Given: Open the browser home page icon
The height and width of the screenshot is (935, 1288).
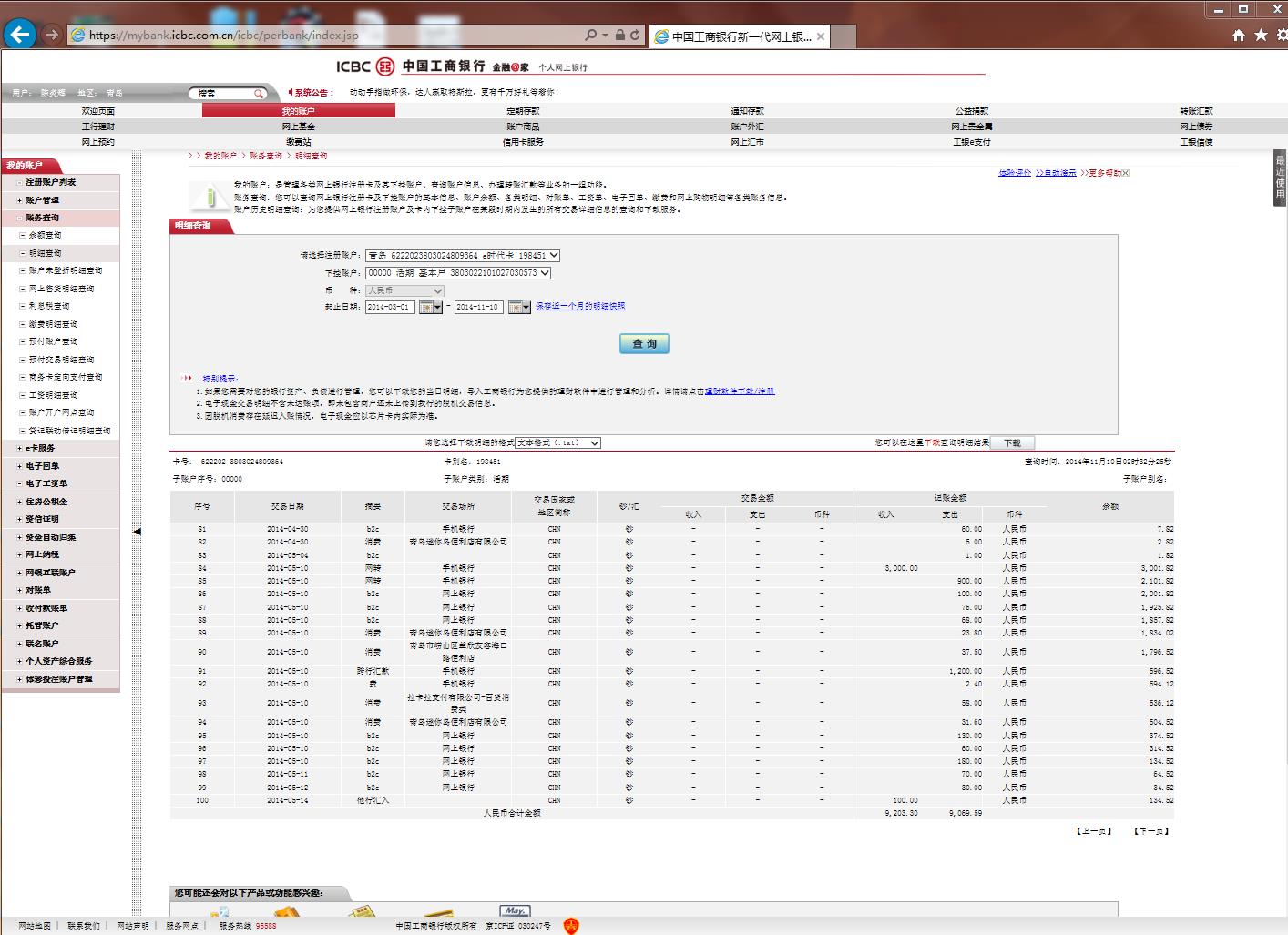Looking at the screenshot, I should pos(1238,36).
